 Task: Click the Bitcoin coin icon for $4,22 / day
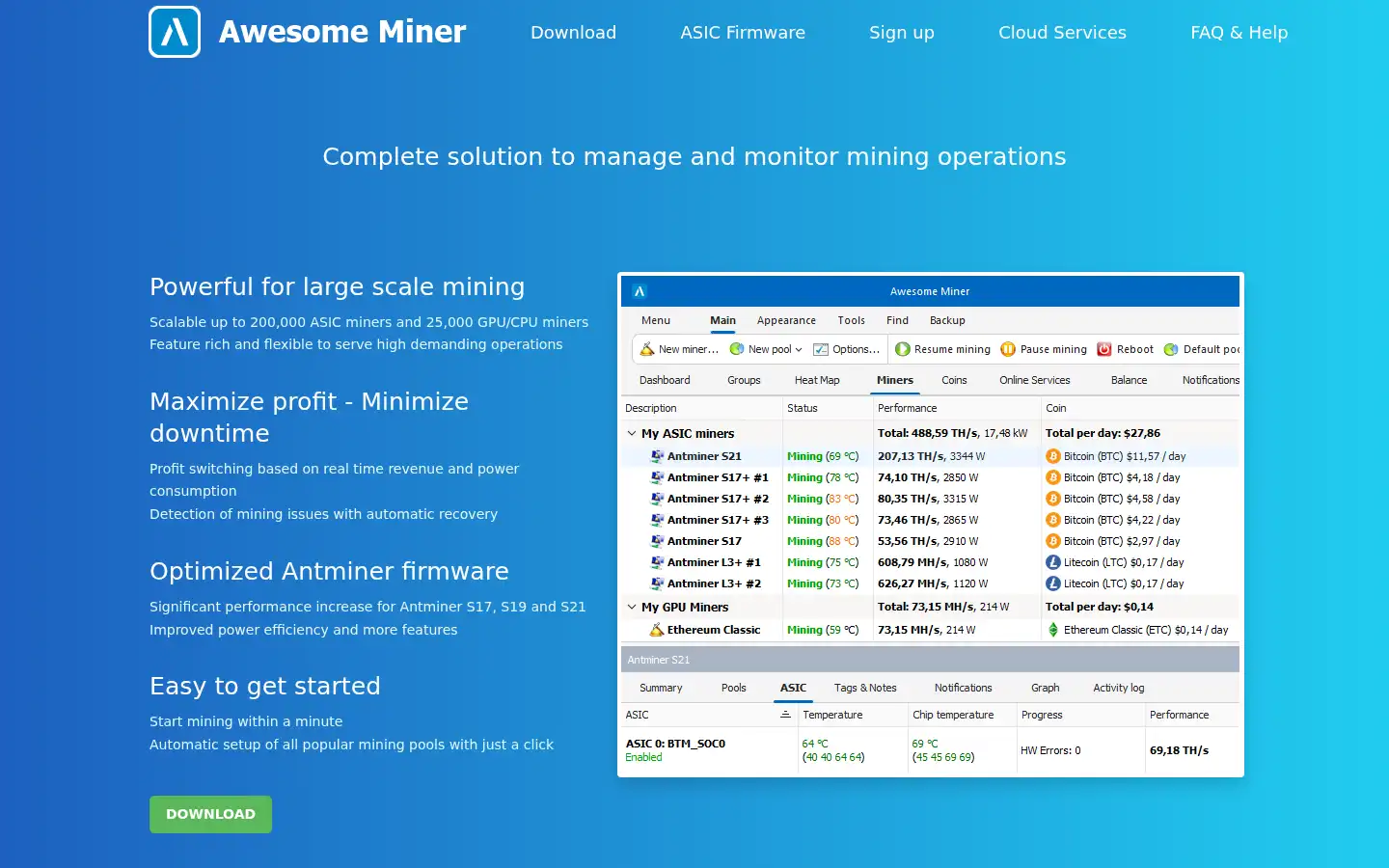point(1053,520)
